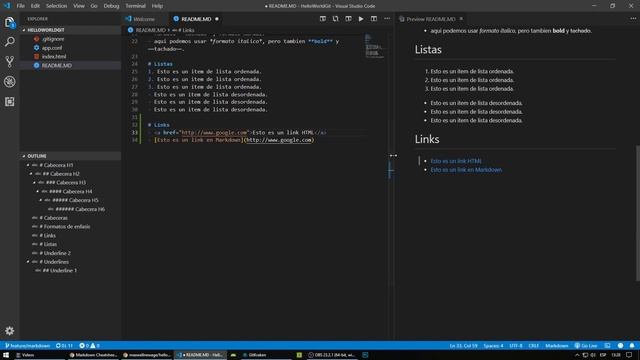Change end of line CRLF setting

533,346
